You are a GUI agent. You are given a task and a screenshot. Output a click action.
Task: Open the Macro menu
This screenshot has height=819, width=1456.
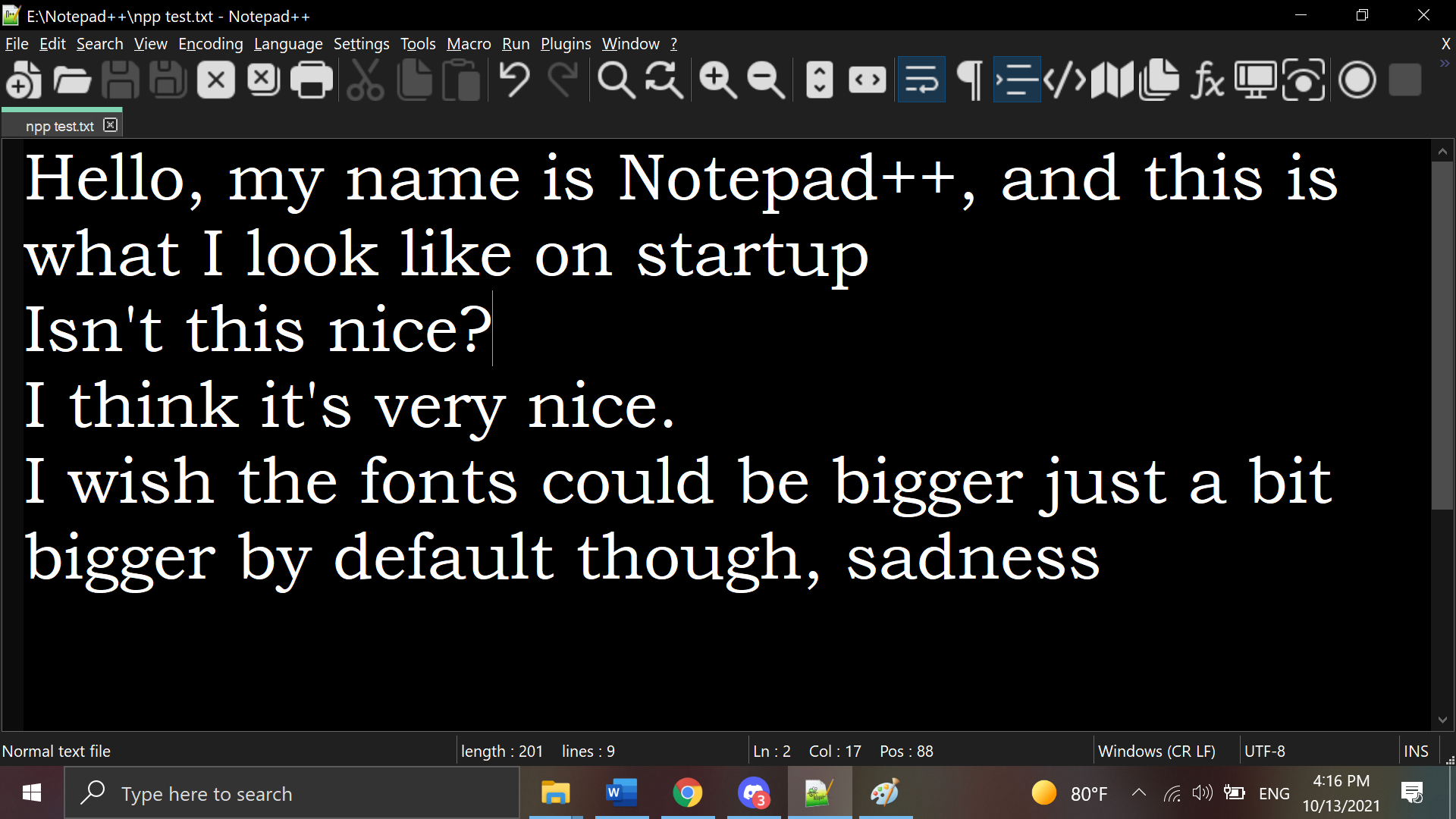469,44
